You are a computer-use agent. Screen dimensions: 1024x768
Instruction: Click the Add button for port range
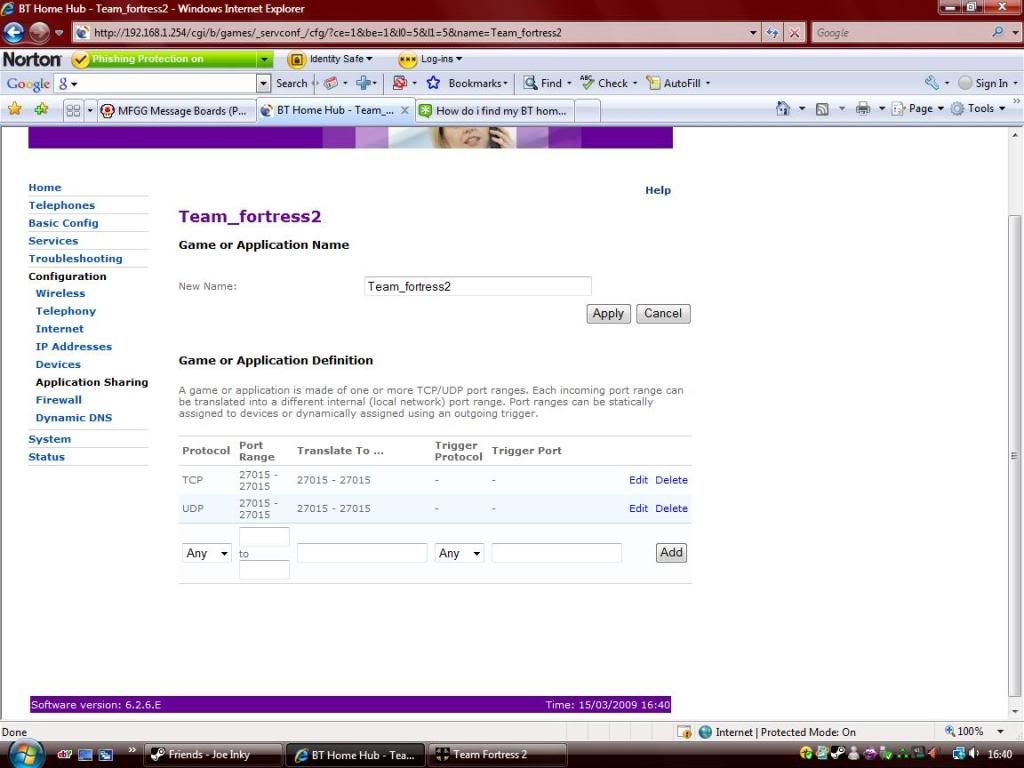point(671,552)
